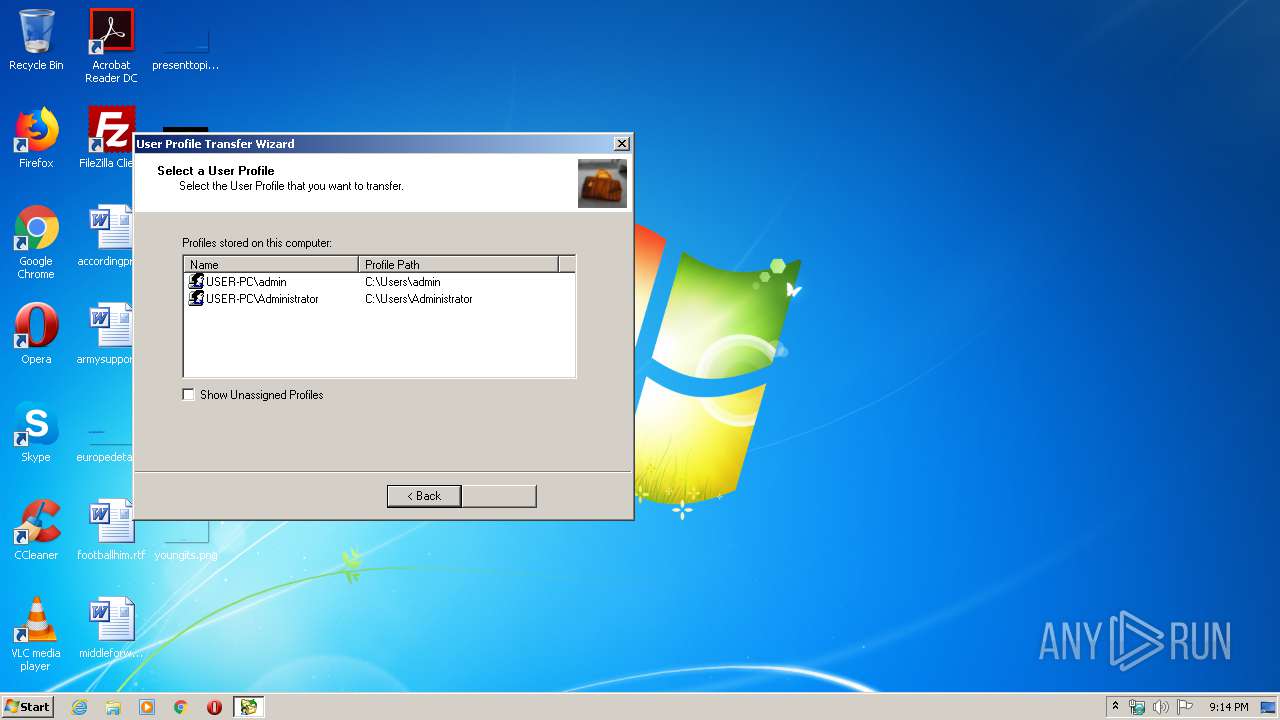Select the youngits.png file icon

point(186,542)
